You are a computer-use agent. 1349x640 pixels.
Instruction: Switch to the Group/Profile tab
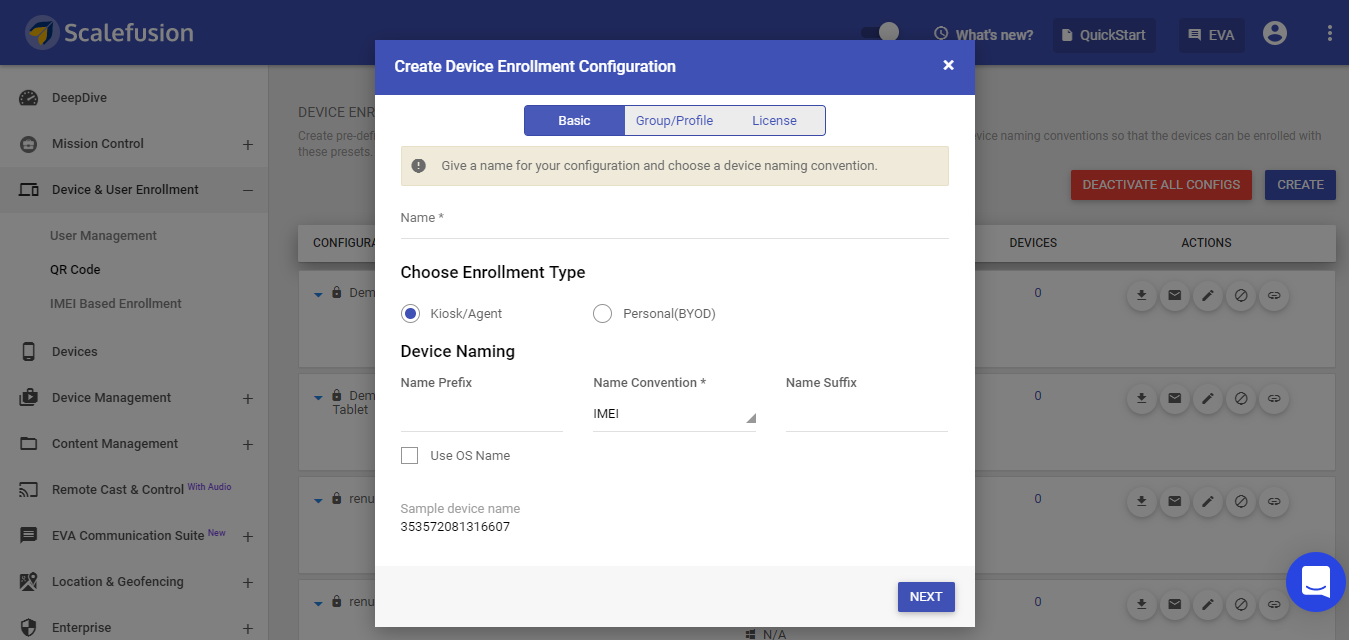coord(674,120)
